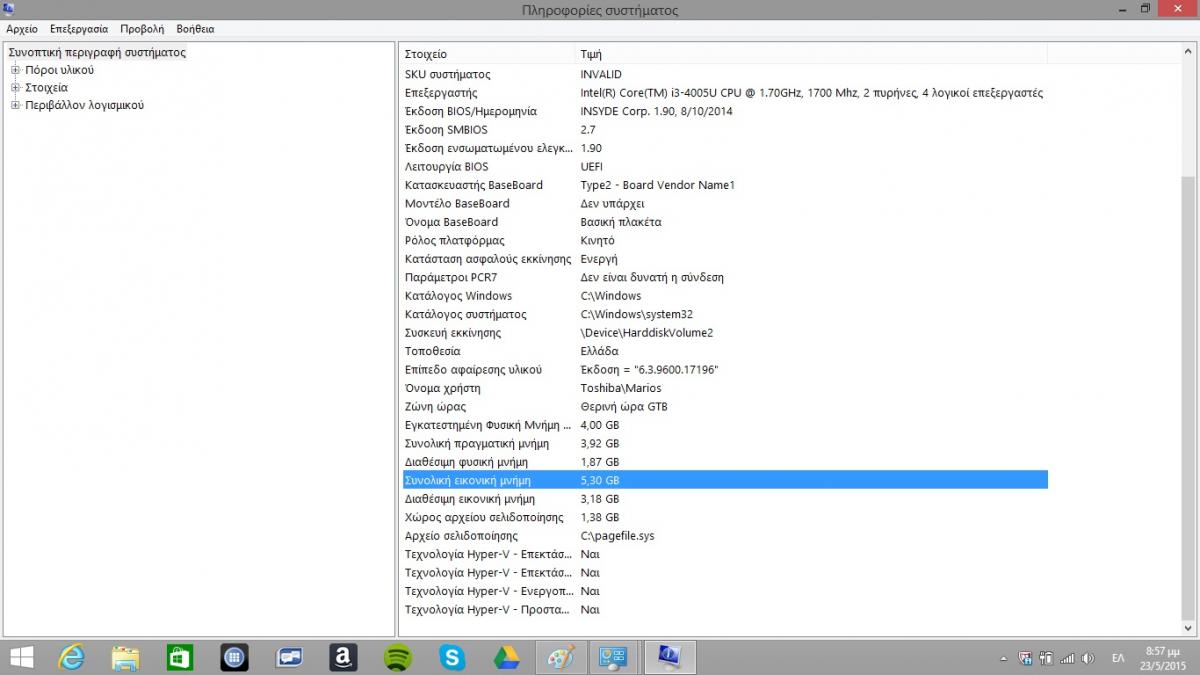Open the Προβολή menu
Viewport: 1200px width, 675px height.
coord(142,29)
